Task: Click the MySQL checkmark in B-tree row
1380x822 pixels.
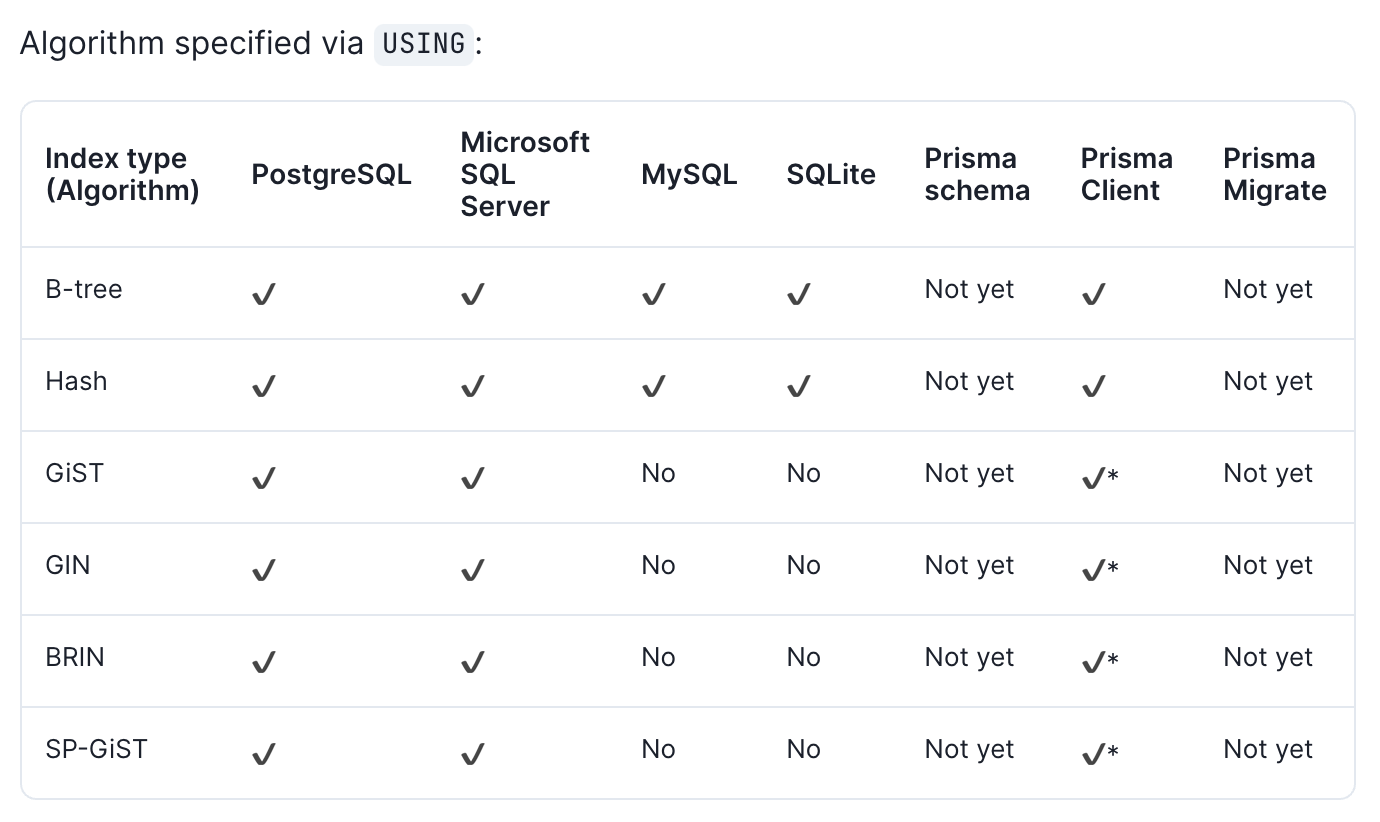Action: [654, 294]
